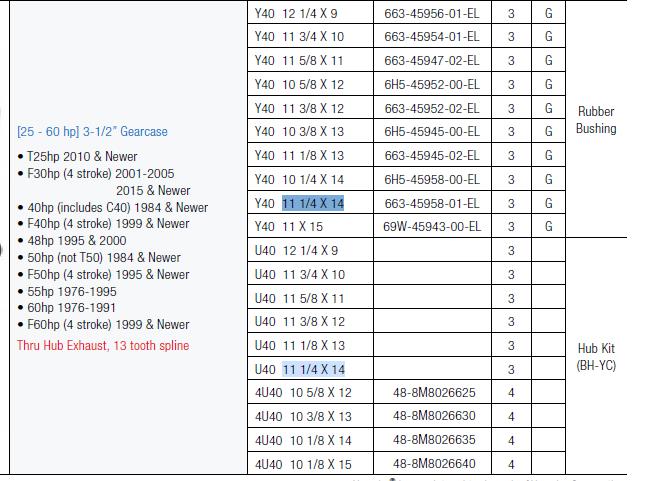Image resolution: width=651 pixels, height=481 pixels.
Task: Select part number 48-8M8026640
Action: tap(434, 464)
